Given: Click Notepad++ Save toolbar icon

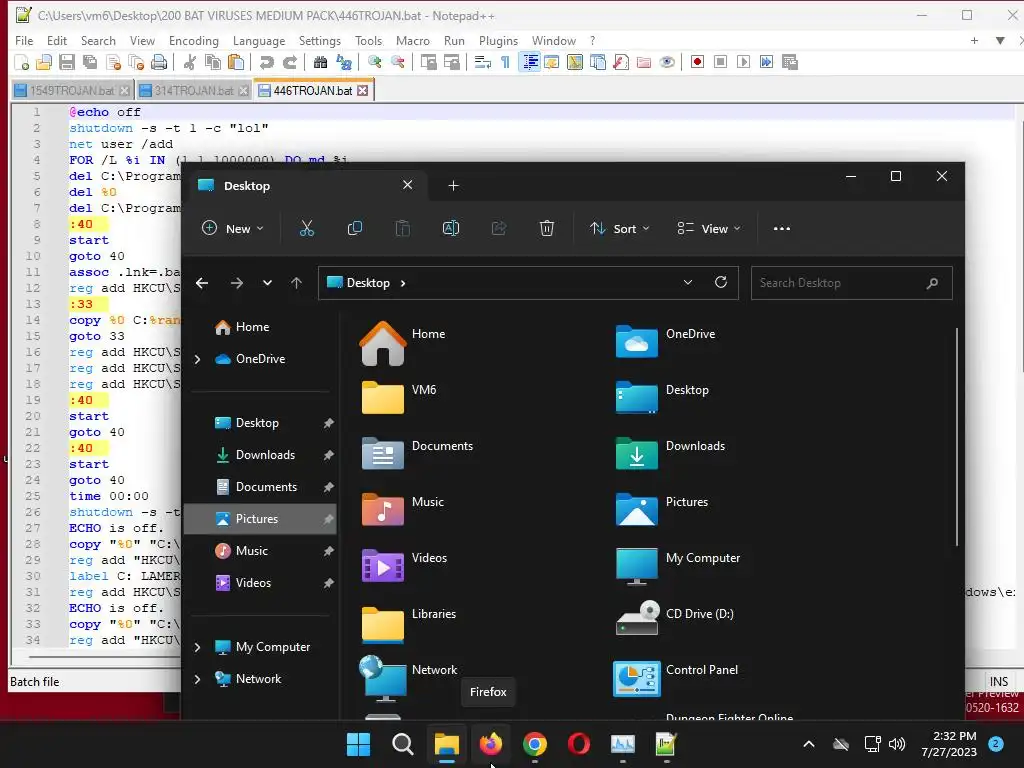Looking at the screenshot, I should coord(67,62).
